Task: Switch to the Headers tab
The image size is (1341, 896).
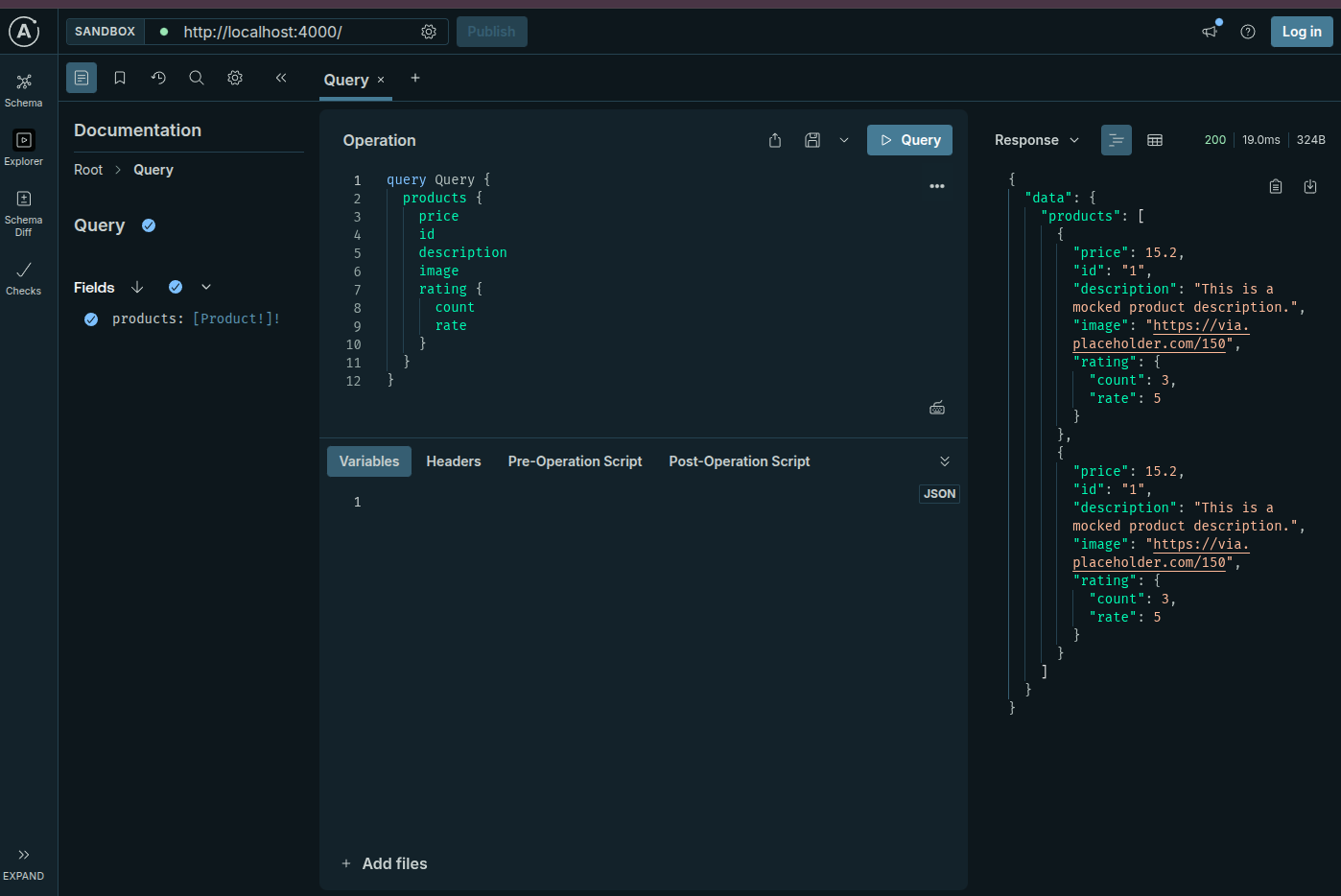Action: pos(453,461)
